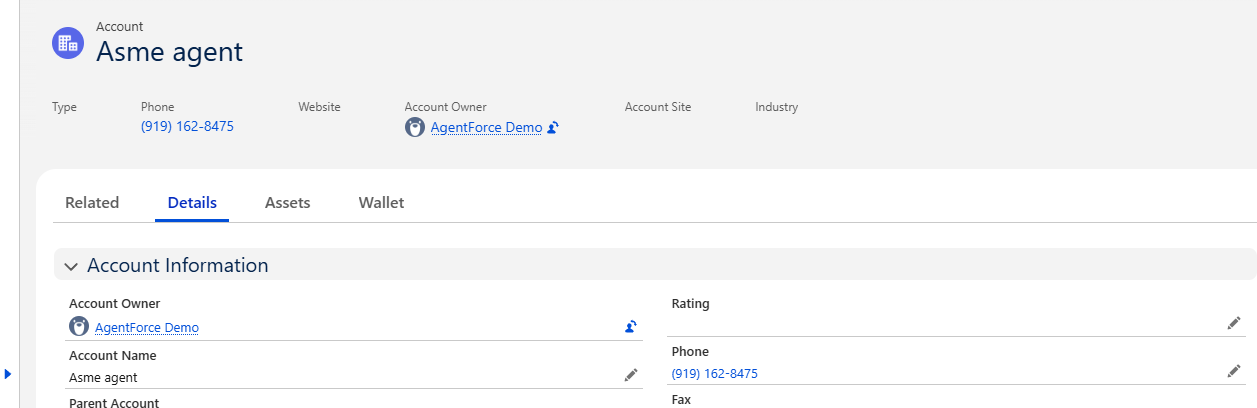This screenshot has height=408, width=1257.
Task: Change owner icon in Account Information section
Action: pyautogui.click(x=631, y=327)
